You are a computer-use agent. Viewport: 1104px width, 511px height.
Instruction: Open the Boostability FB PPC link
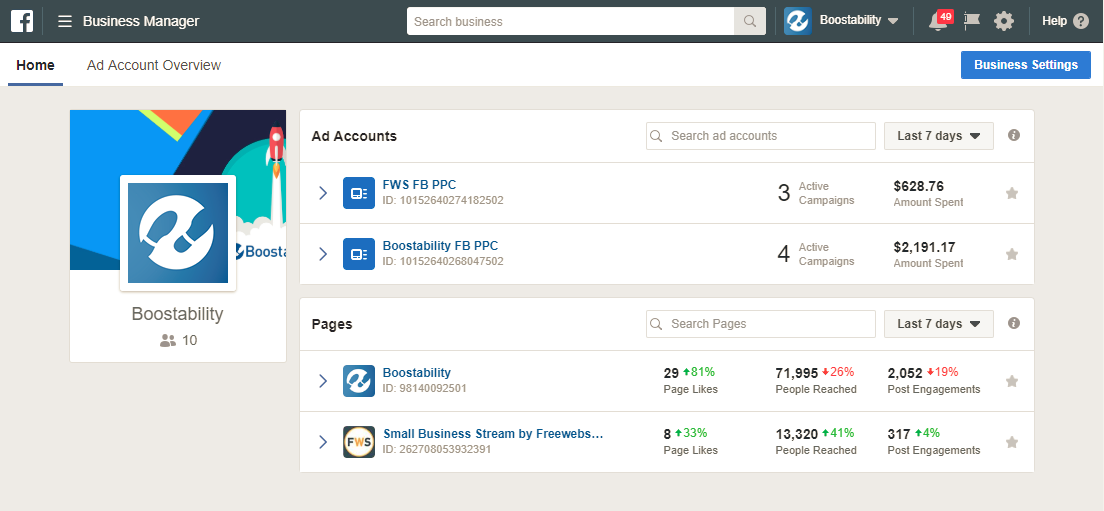(x=440, y=246)
